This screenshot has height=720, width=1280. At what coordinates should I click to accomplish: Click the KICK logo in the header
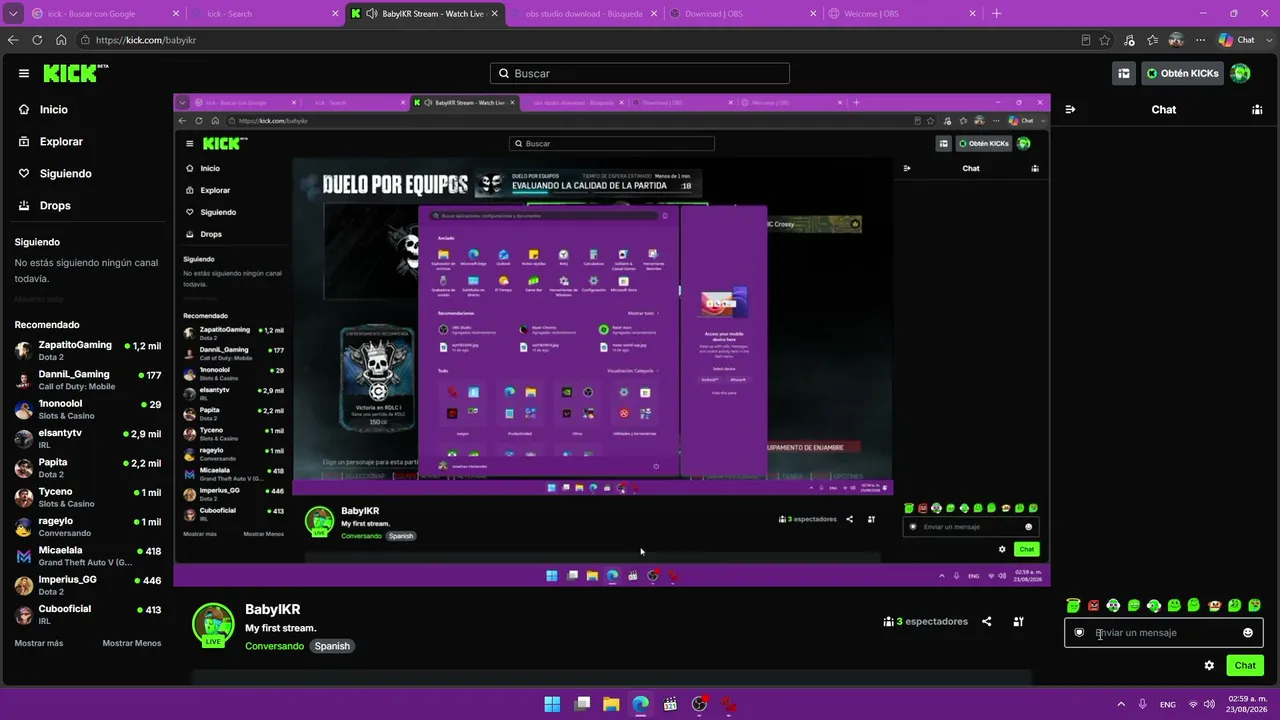coord(75,73)
